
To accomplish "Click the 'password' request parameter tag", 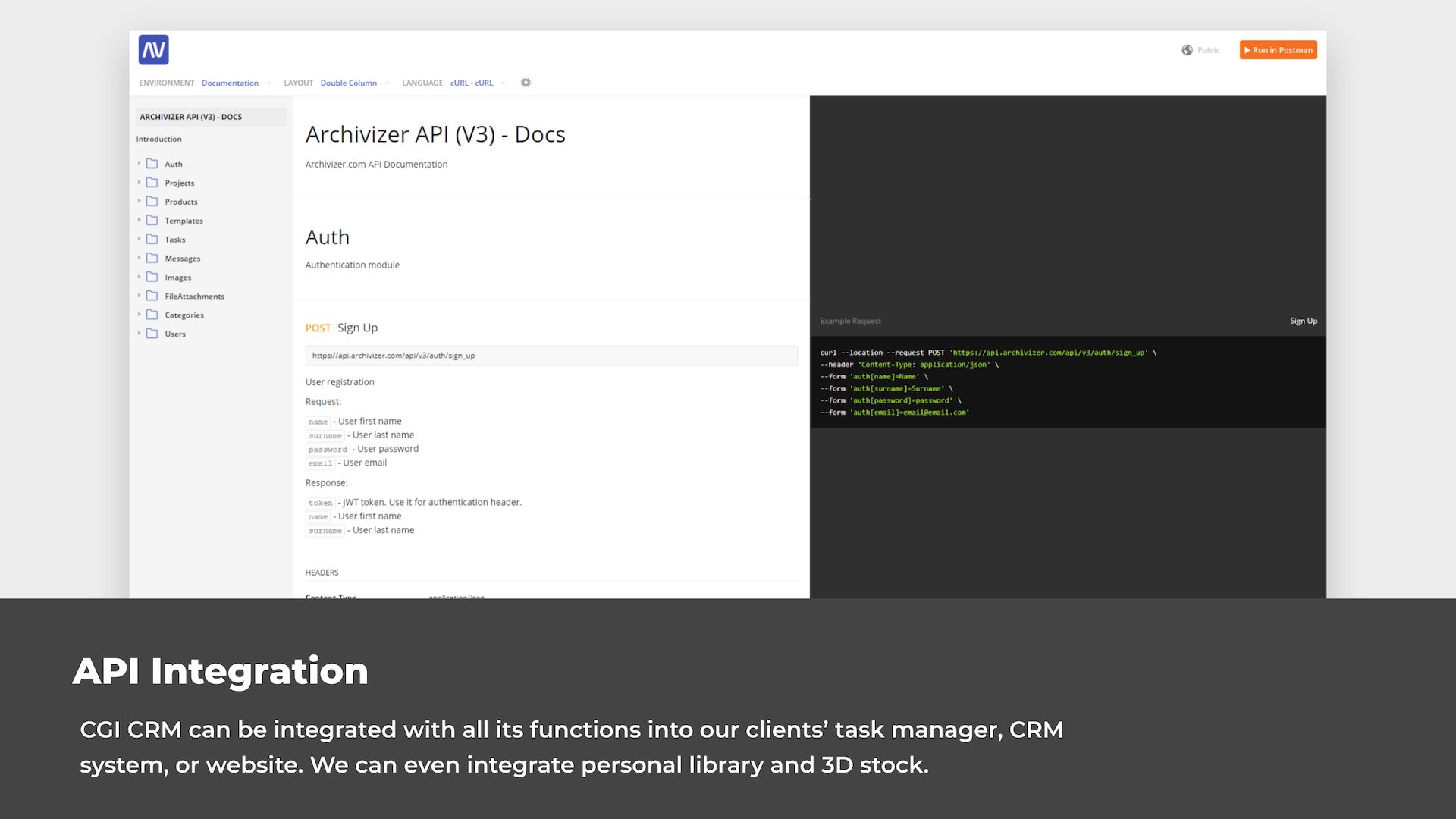I will coord(328,449).
